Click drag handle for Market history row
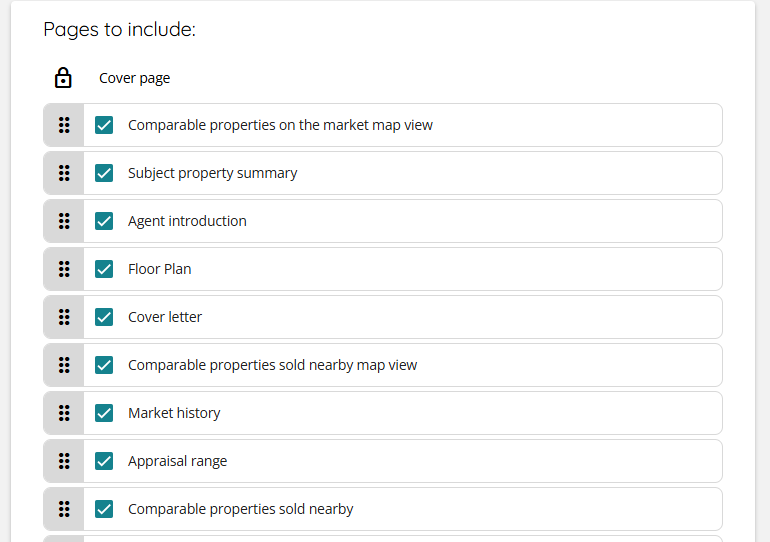Screen dimensions: 770x542 64,413
